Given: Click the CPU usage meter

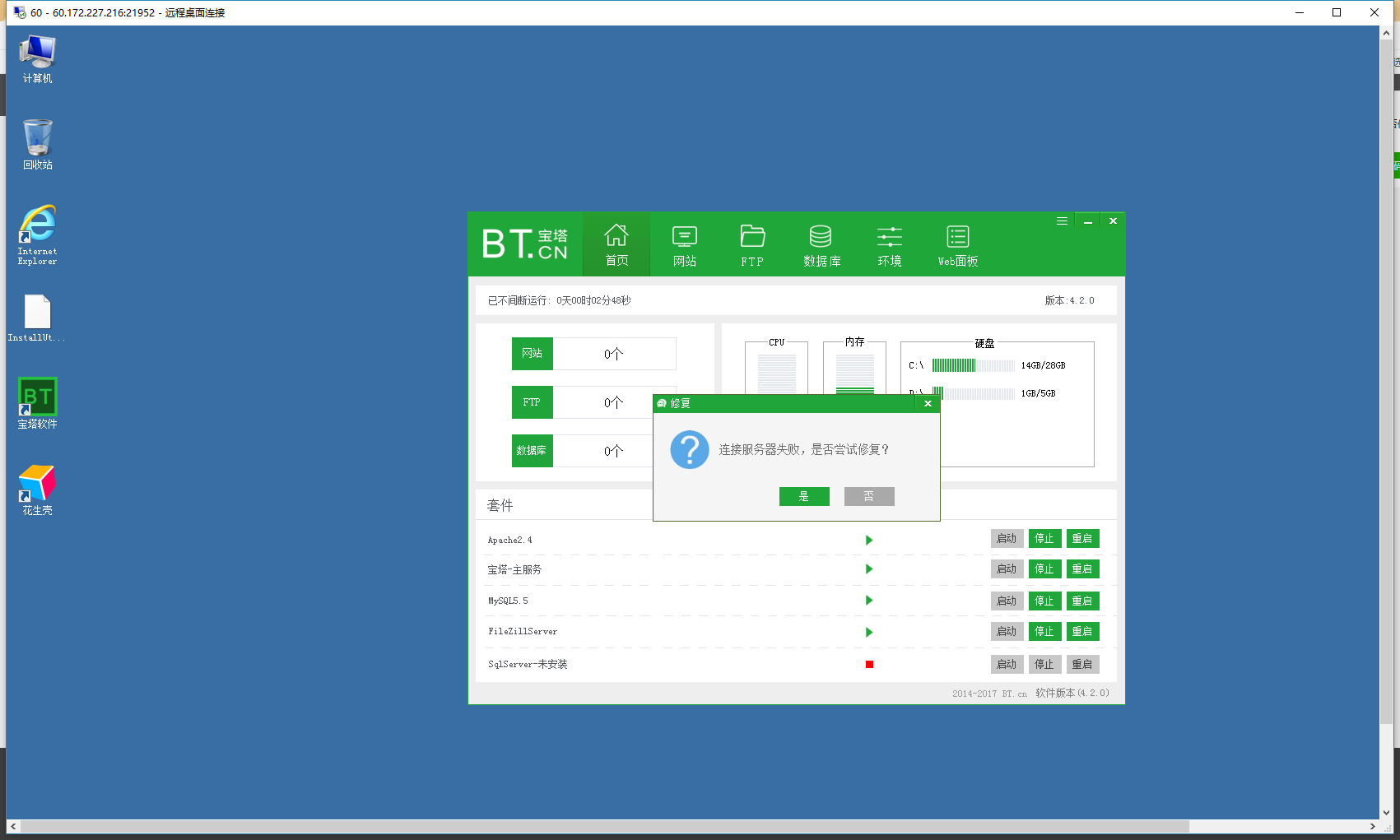Looking at the screenshot, I should [x=776, y=374].
